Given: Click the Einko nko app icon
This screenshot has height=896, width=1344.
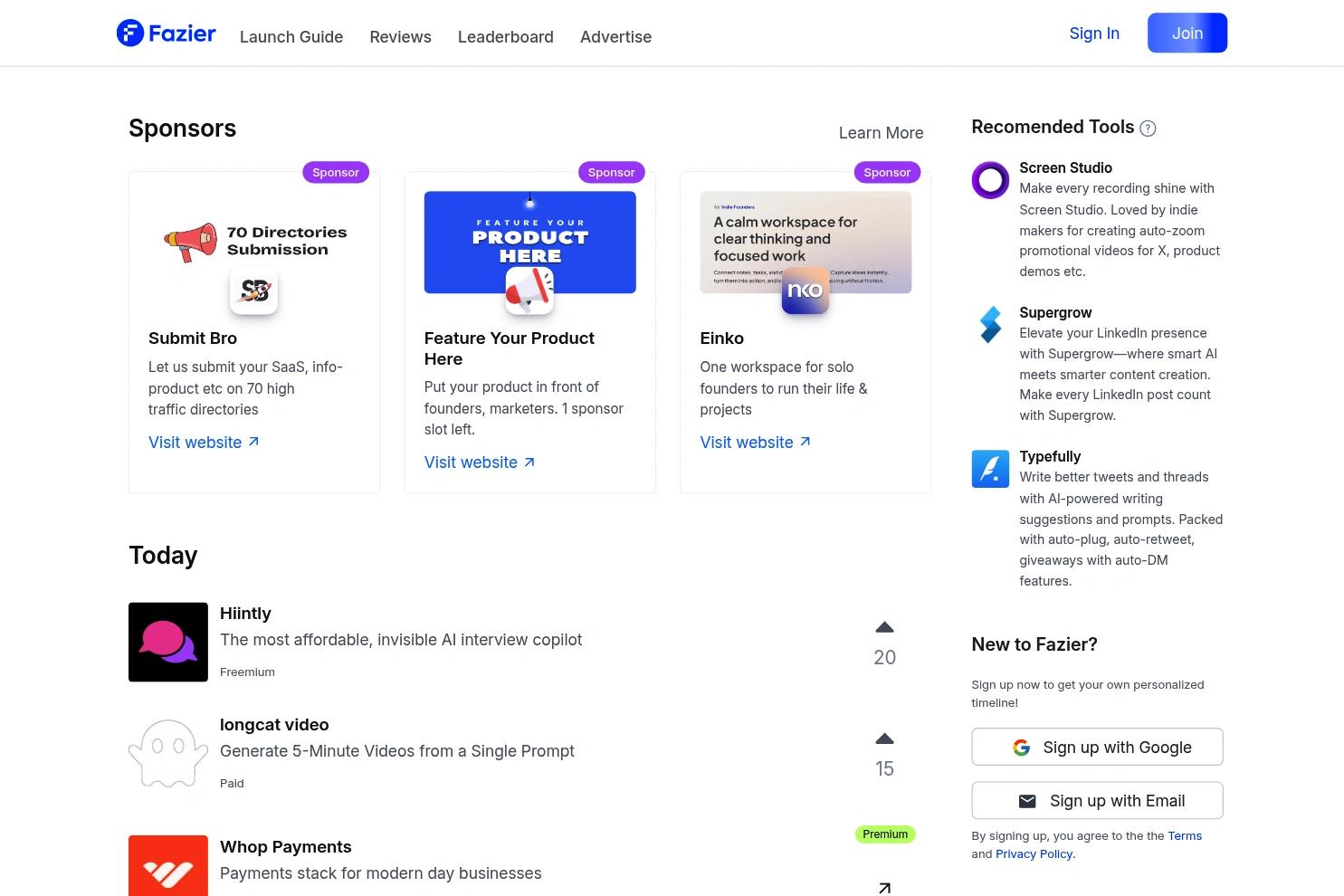Looking at the screenshot, I should point(805,291).
